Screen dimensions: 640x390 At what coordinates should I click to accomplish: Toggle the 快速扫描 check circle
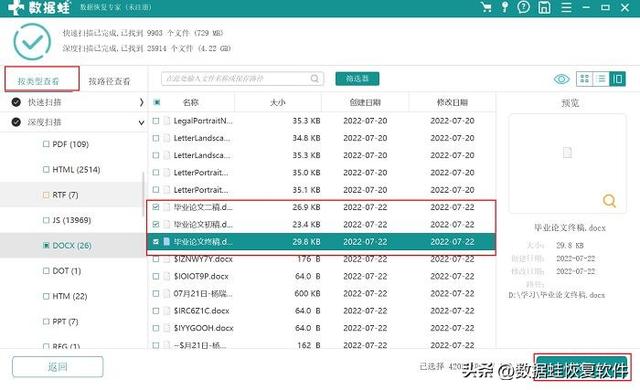click(x=16, y=102)
